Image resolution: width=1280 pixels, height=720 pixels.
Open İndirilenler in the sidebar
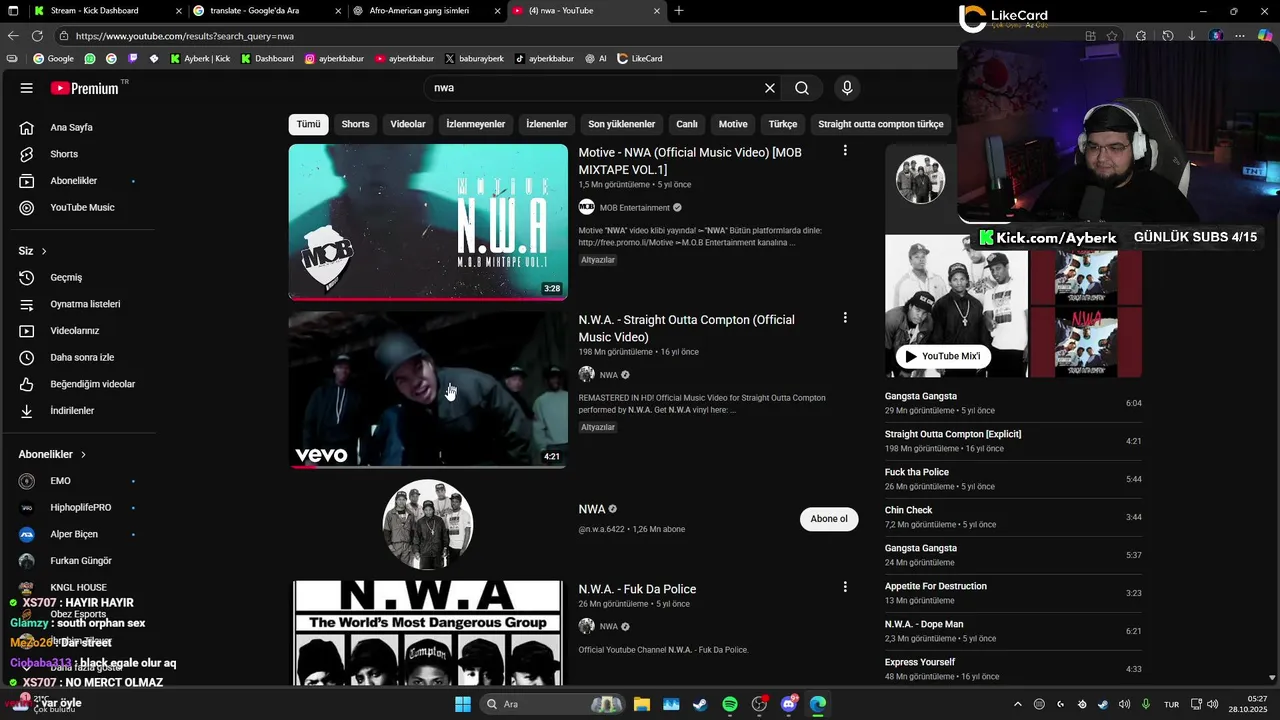pyautogui.click(x=72, y=411)
